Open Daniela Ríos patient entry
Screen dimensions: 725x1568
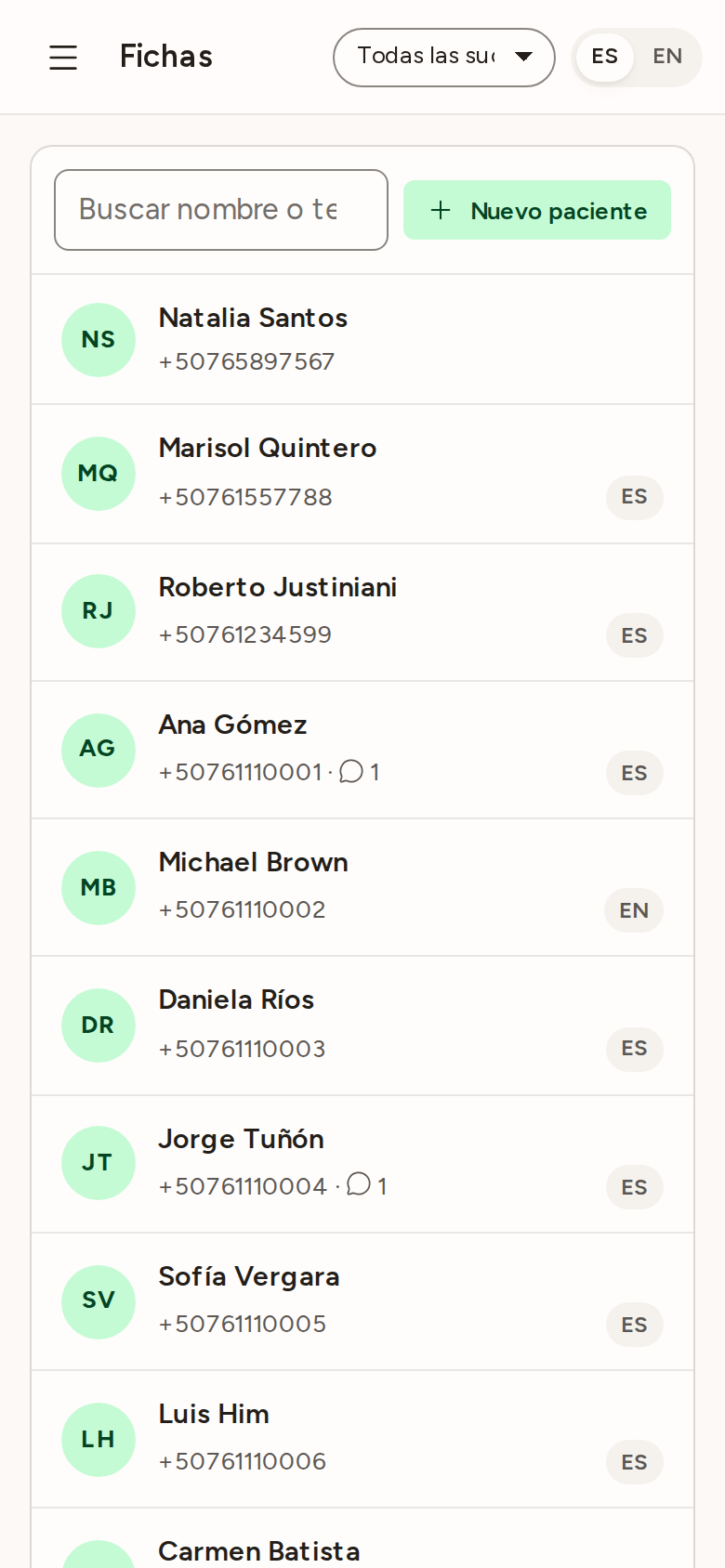pos(362,1026)
